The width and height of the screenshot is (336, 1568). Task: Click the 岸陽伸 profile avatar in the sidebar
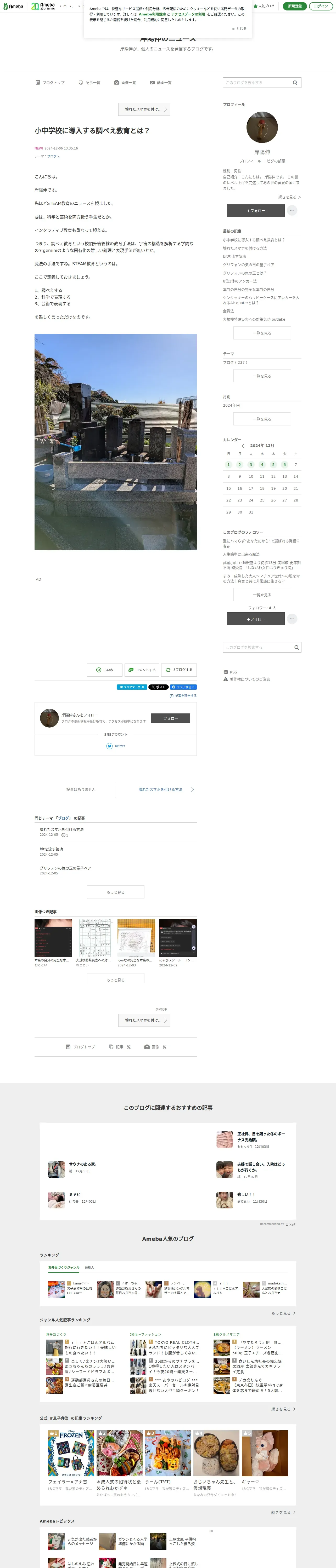point(262,127)
